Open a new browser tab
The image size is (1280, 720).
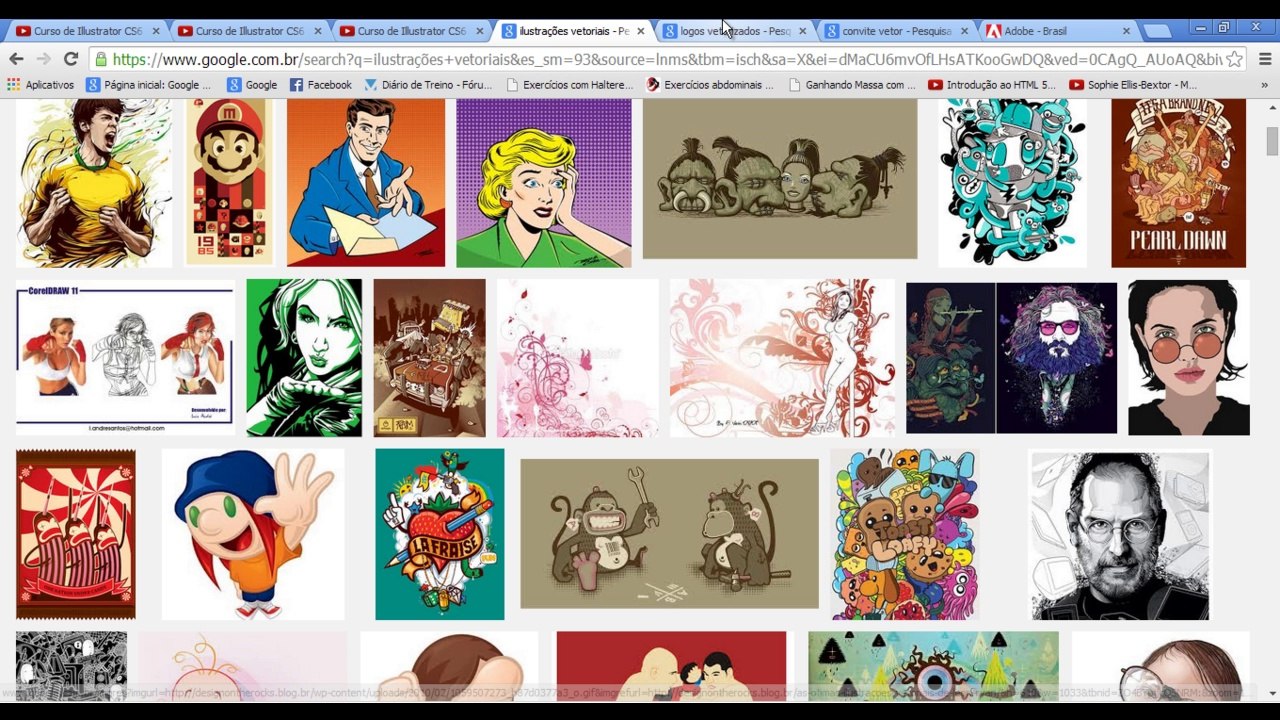1157,31
